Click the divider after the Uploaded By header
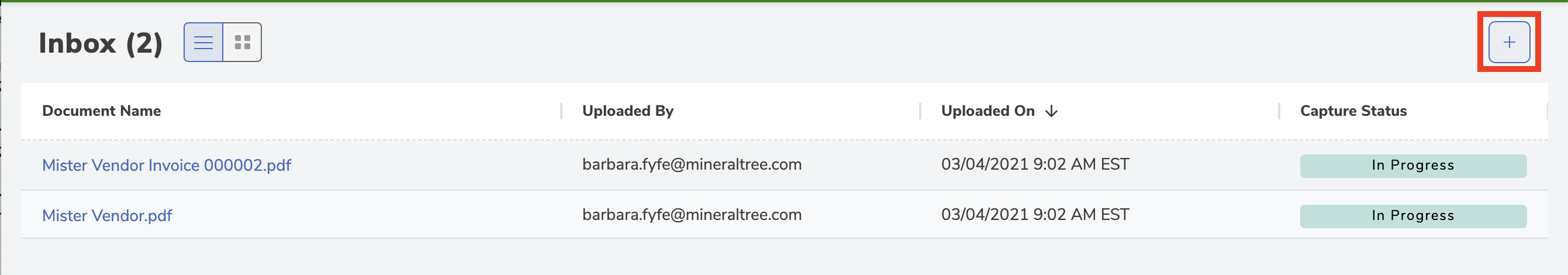The image size is (1568, 275). point(920,111)
